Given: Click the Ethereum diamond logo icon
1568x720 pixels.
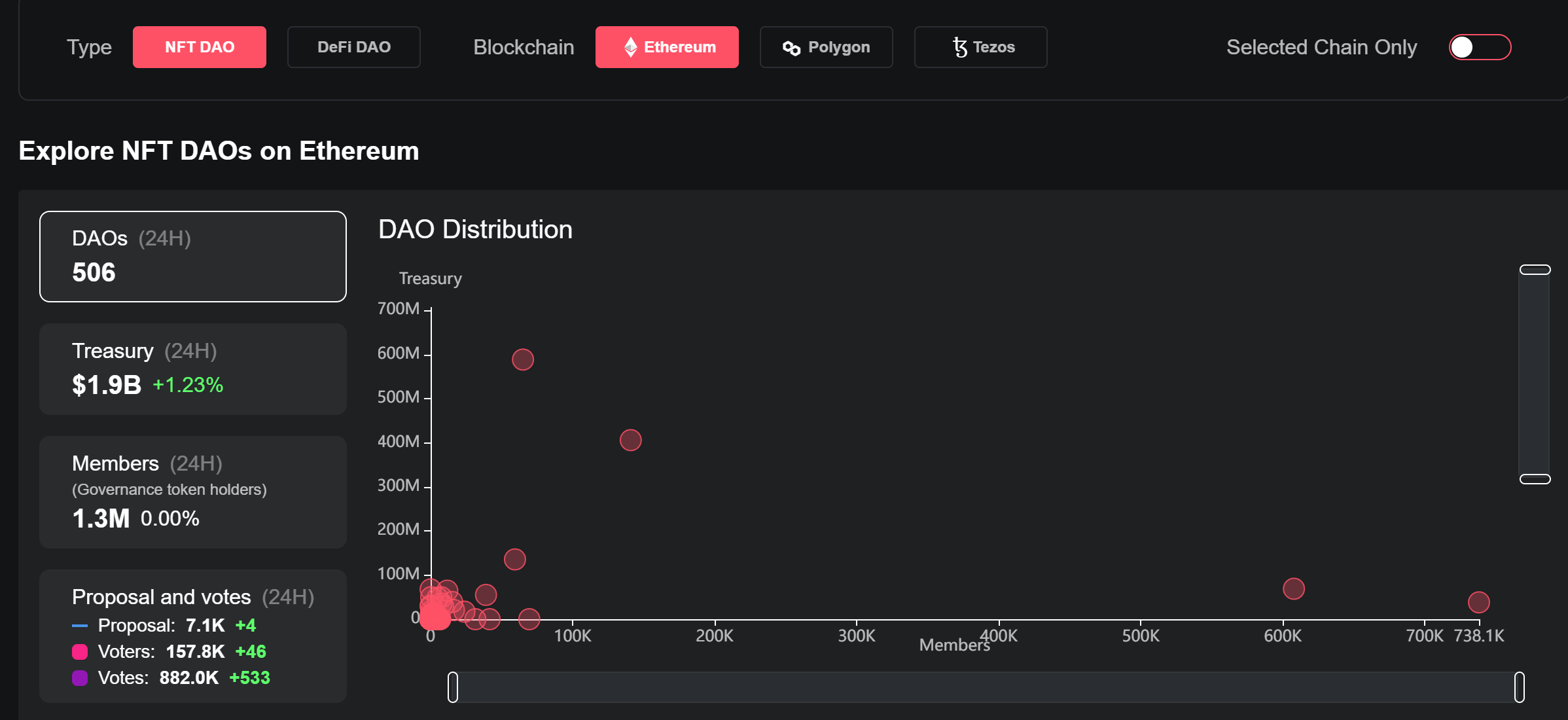Looking at the screenshot, I should tap(630, 47).
